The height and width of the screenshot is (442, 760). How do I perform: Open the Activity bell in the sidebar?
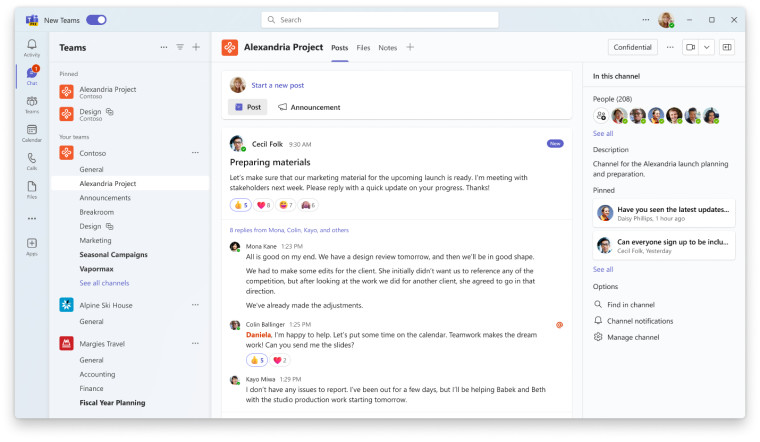pyautogui.click(x=32, y=48)
